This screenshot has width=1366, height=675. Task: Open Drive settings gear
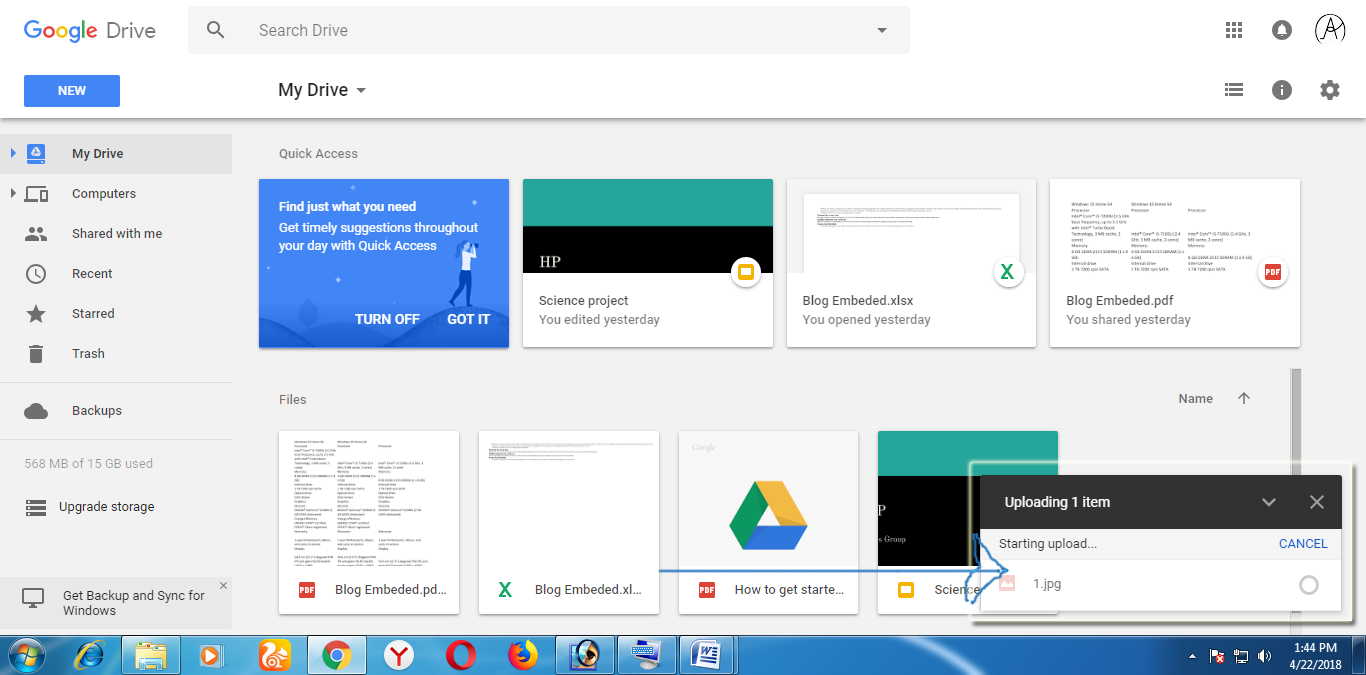click(1330, 90)
